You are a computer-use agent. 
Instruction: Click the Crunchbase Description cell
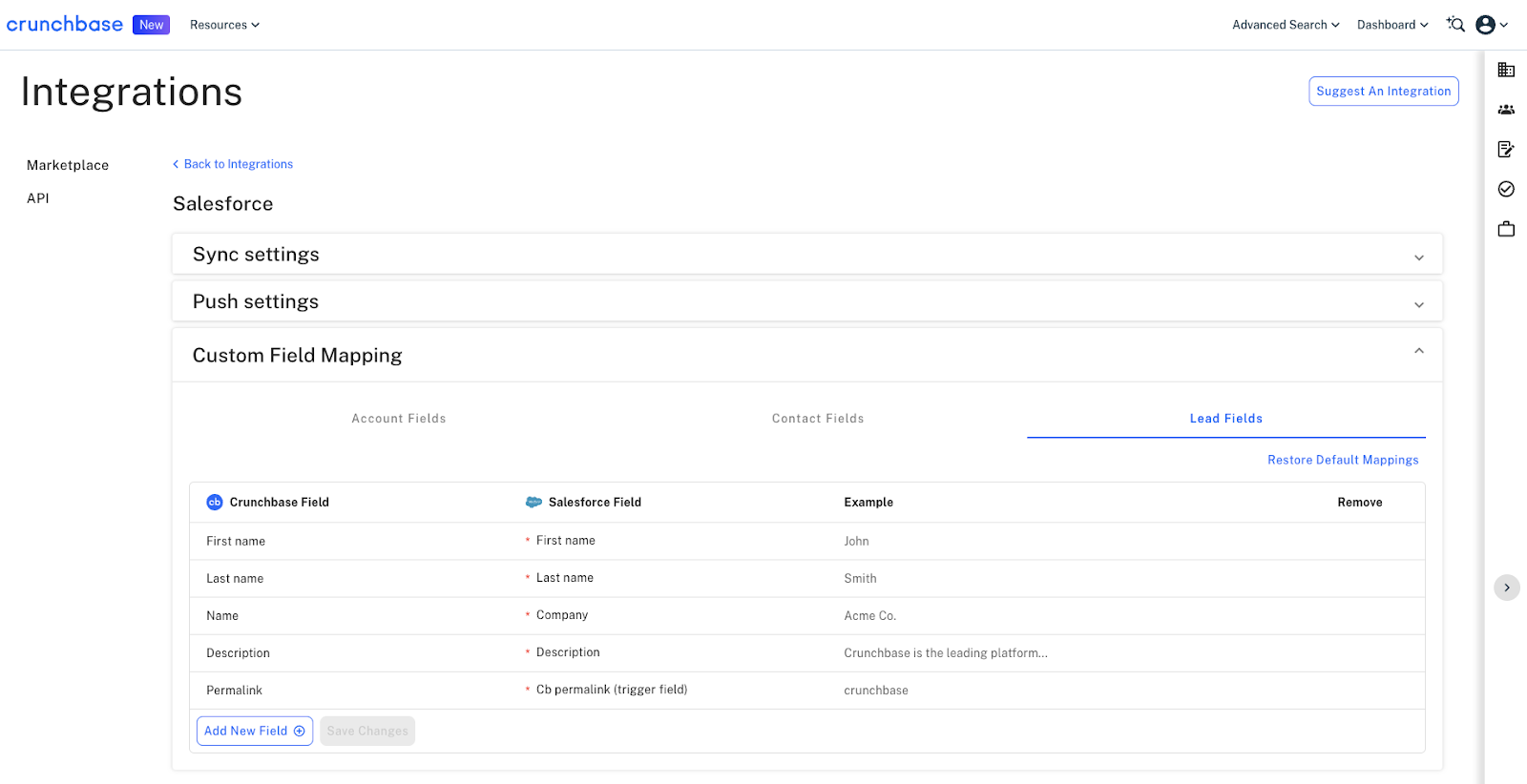pyautogui.click(x=239, y=653)
